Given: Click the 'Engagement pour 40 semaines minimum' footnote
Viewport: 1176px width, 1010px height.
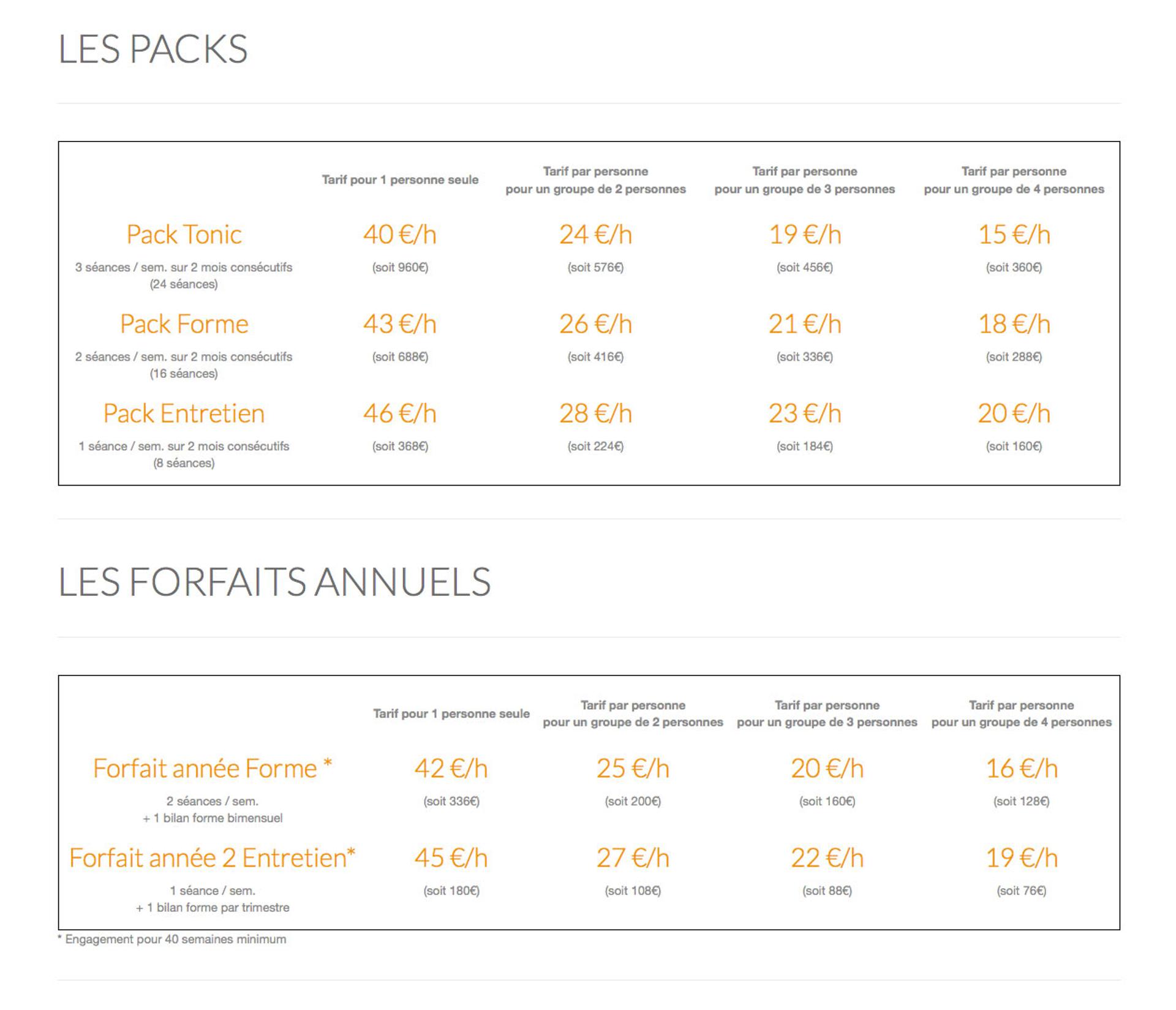Looking at the screenshot, I should pyautogui.click(x=172, y=940).
